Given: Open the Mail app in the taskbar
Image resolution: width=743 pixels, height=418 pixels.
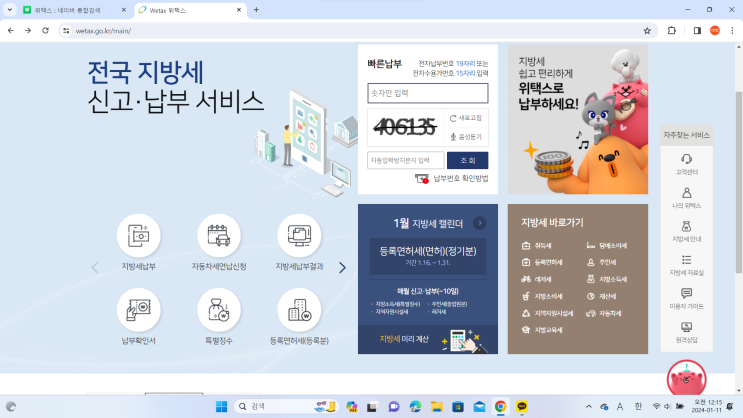Looking at the screenshot, I should pos(479,407).
